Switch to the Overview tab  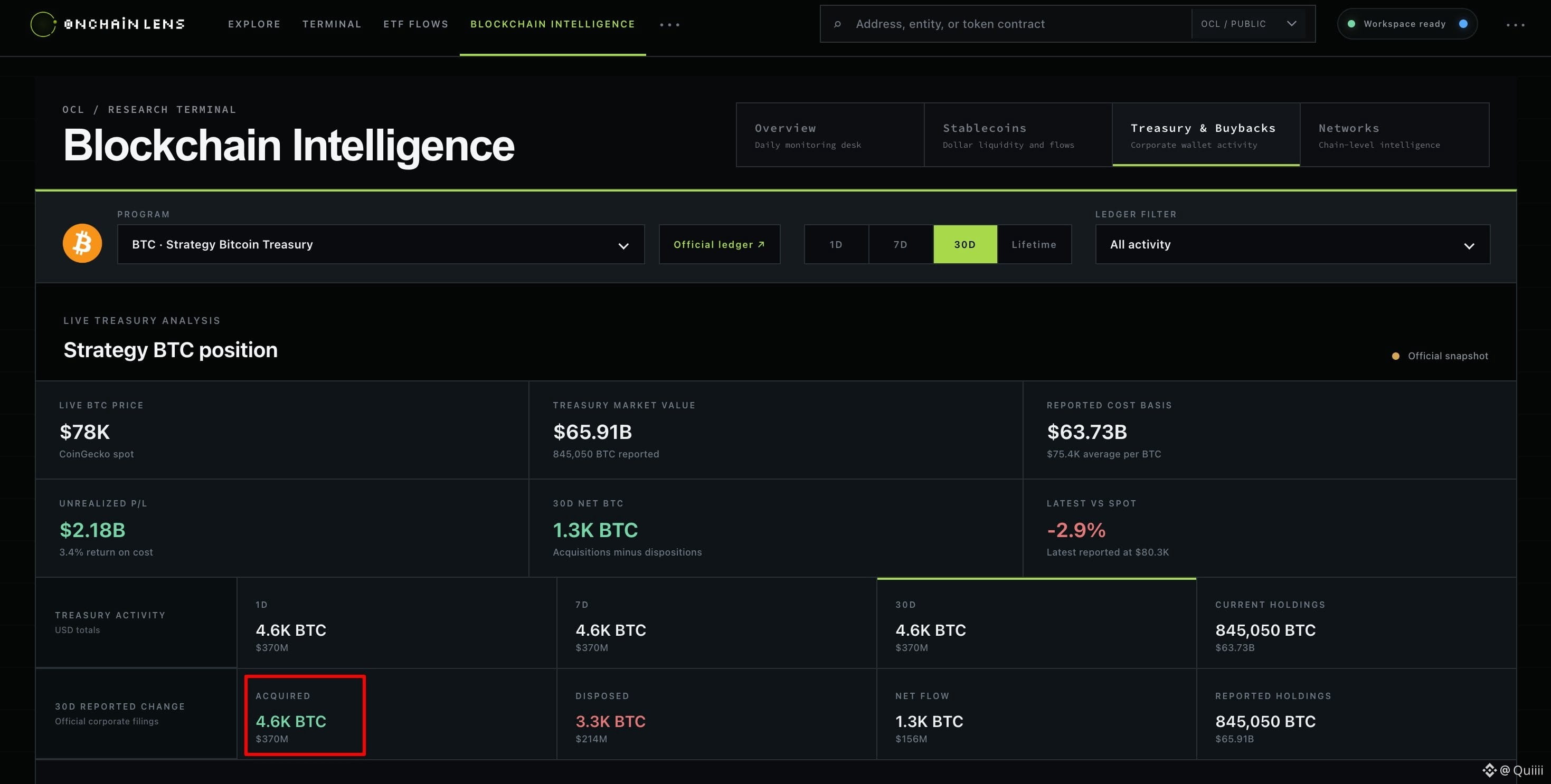[830, 135]
